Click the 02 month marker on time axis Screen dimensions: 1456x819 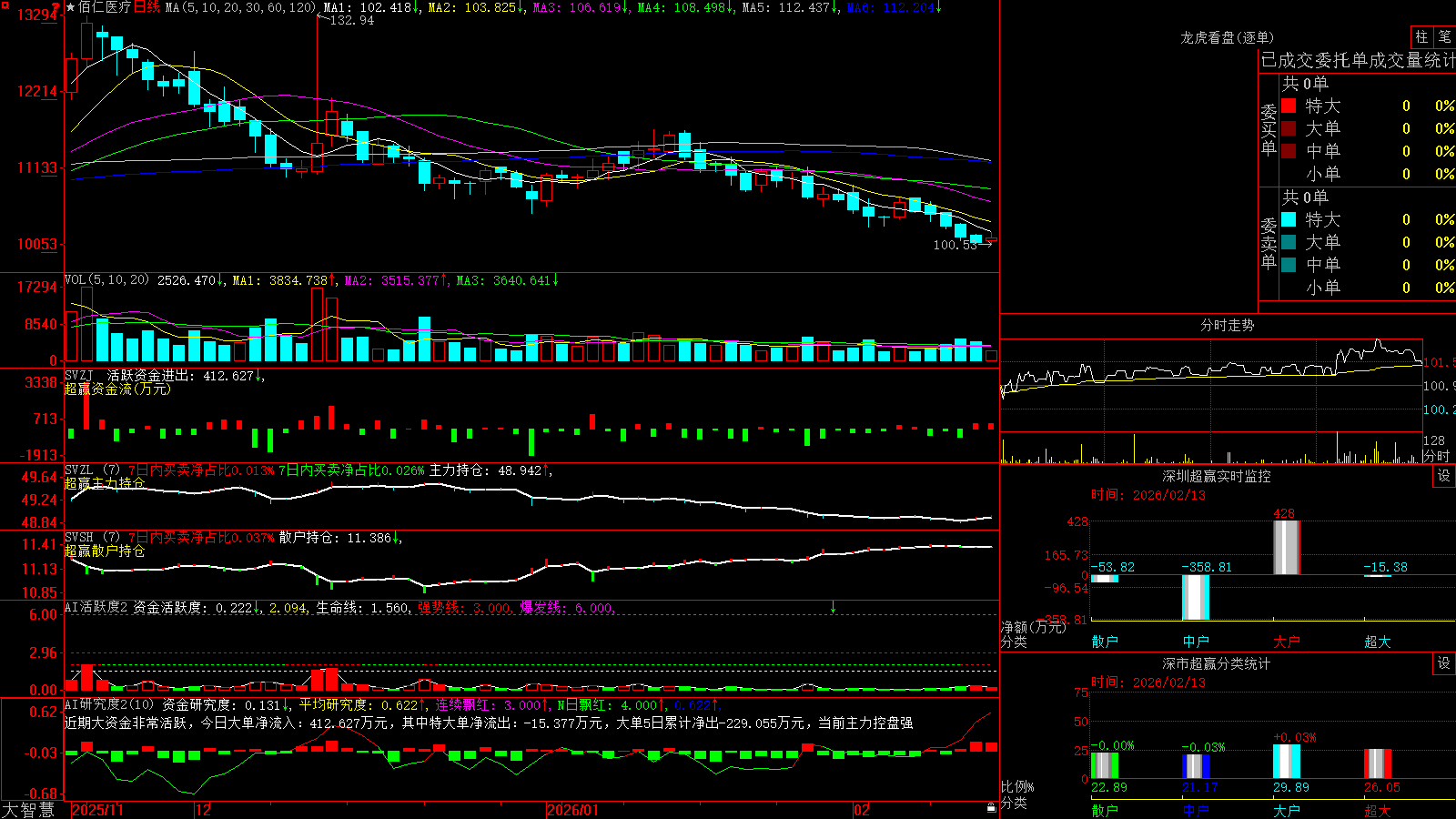[x=862, y=810]
